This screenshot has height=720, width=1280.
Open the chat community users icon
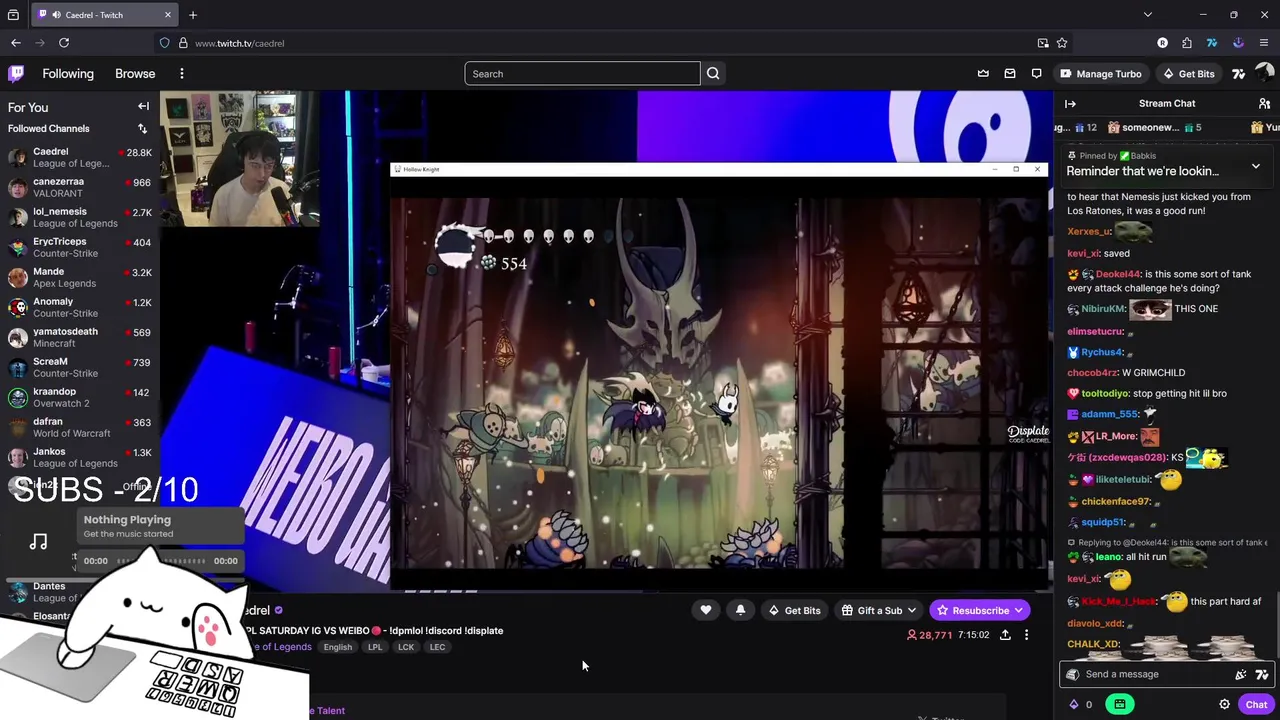1264,103
